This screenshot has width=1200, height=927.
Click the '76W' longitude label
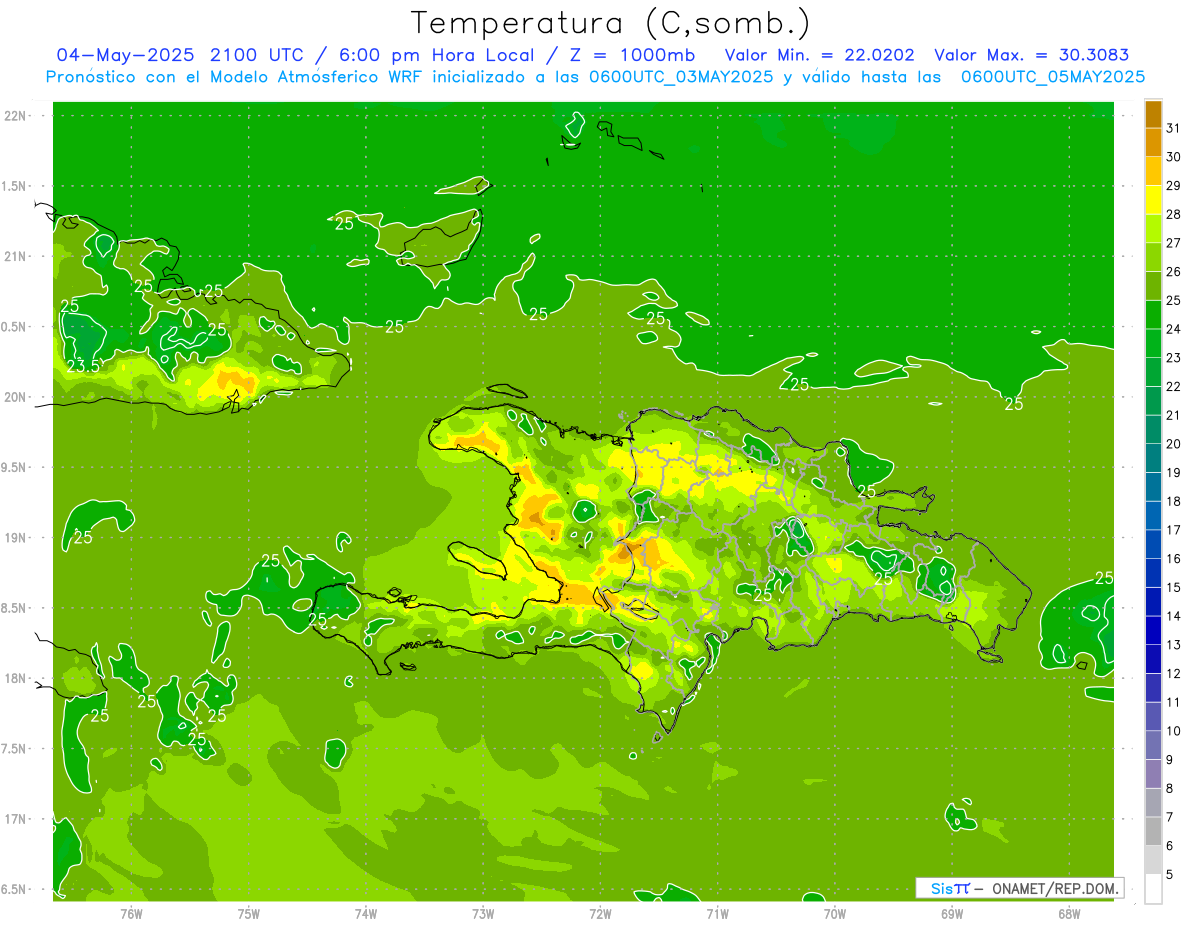coord(131,914)
